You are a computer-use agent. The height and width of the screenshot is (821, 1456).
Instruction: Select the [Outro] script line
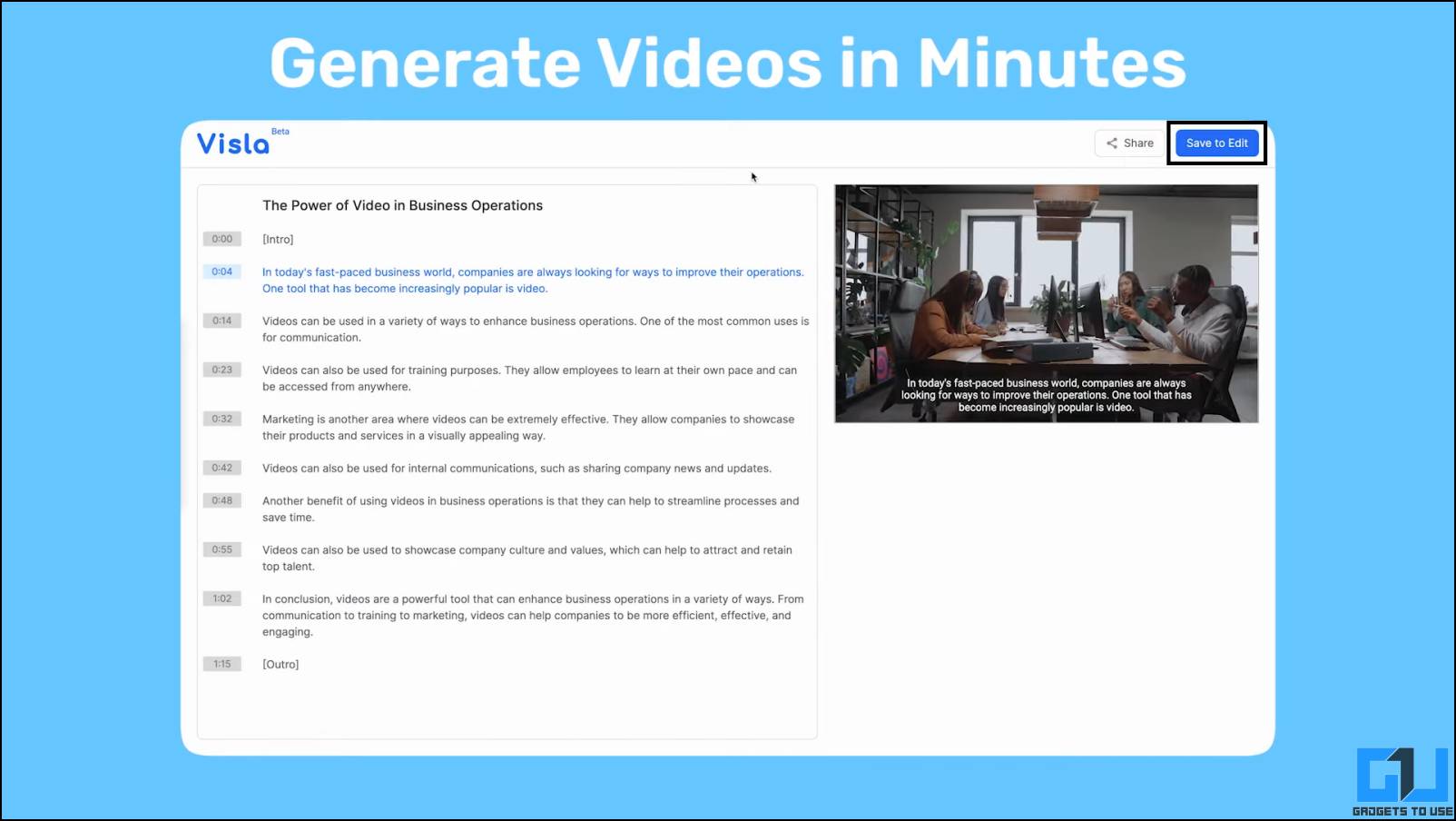pyautogui.click(x=280, y=665)
